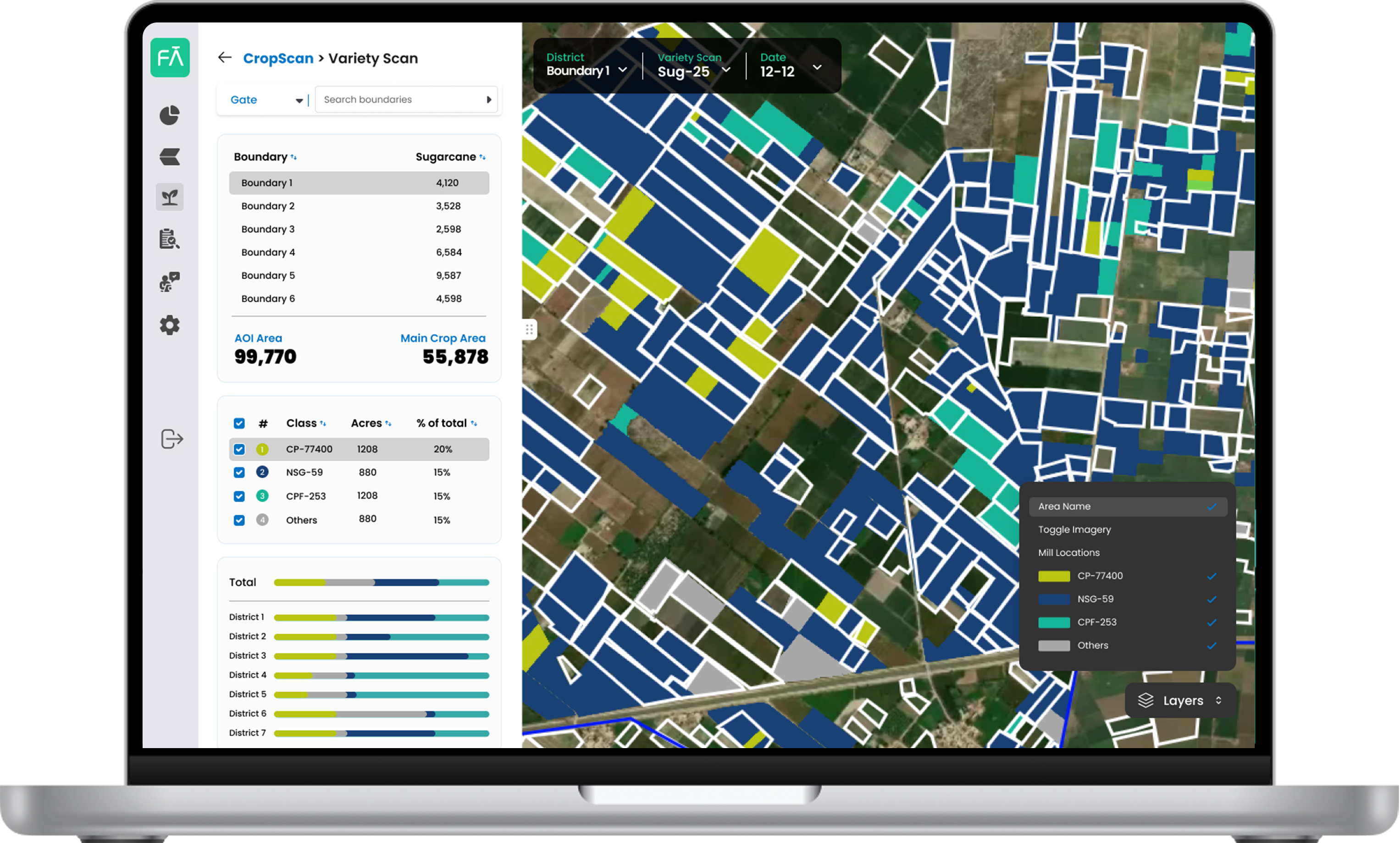This screenshot has height=843, width=1400.
Task: Open the farmer feedback sidebar icon
Action: pyautogui.click(x=169, y=281)
